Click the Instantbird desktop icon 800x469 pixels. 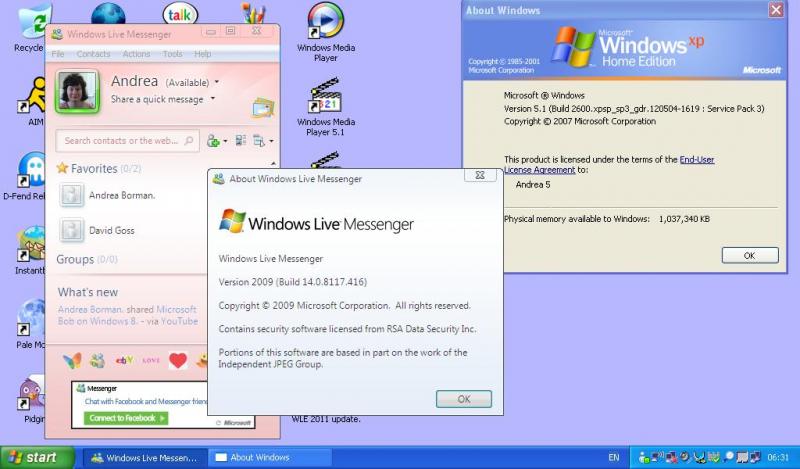coord(30,250)
